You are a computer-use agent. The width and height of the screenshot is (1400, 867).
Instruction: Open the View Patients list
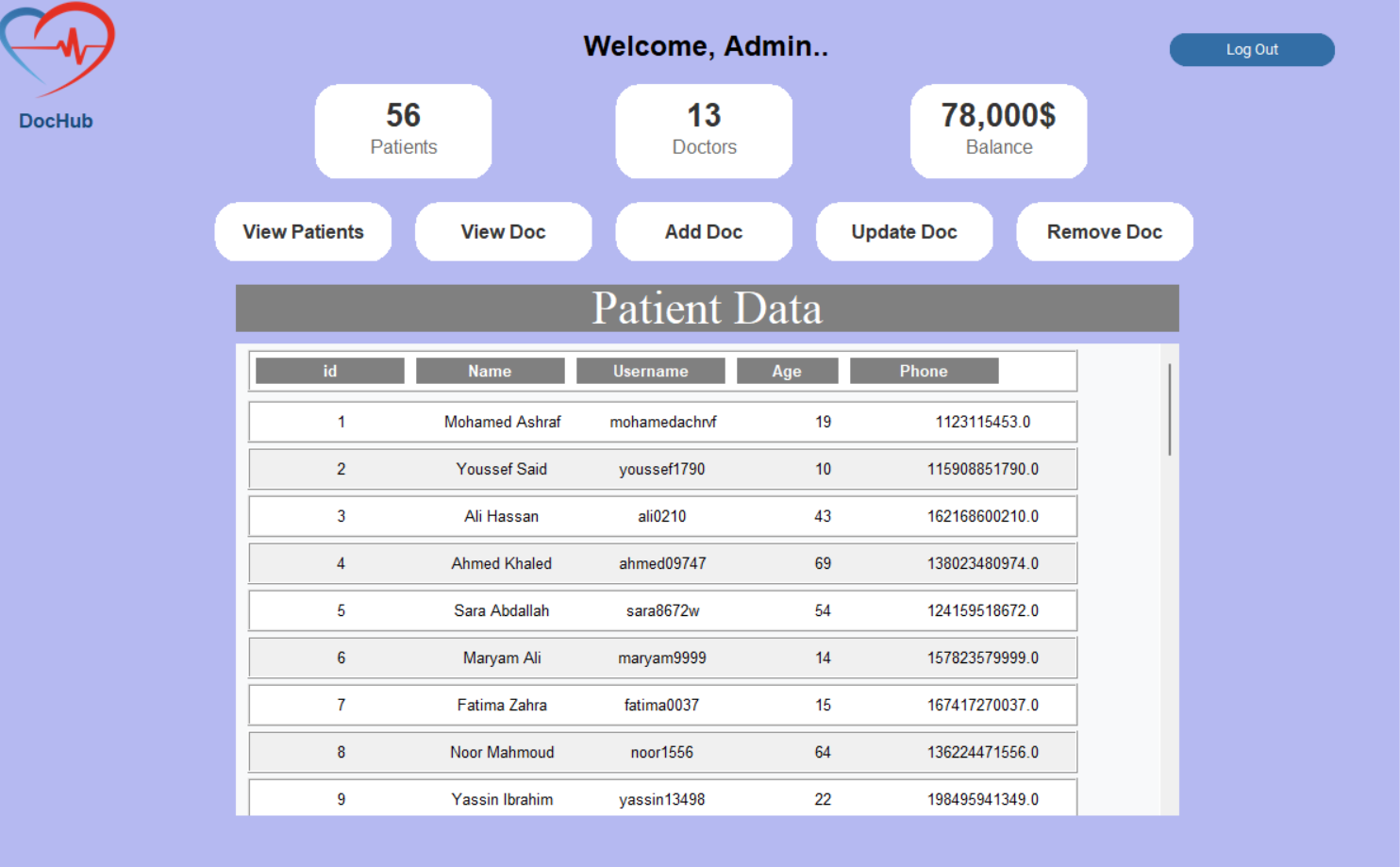point(303,232)
